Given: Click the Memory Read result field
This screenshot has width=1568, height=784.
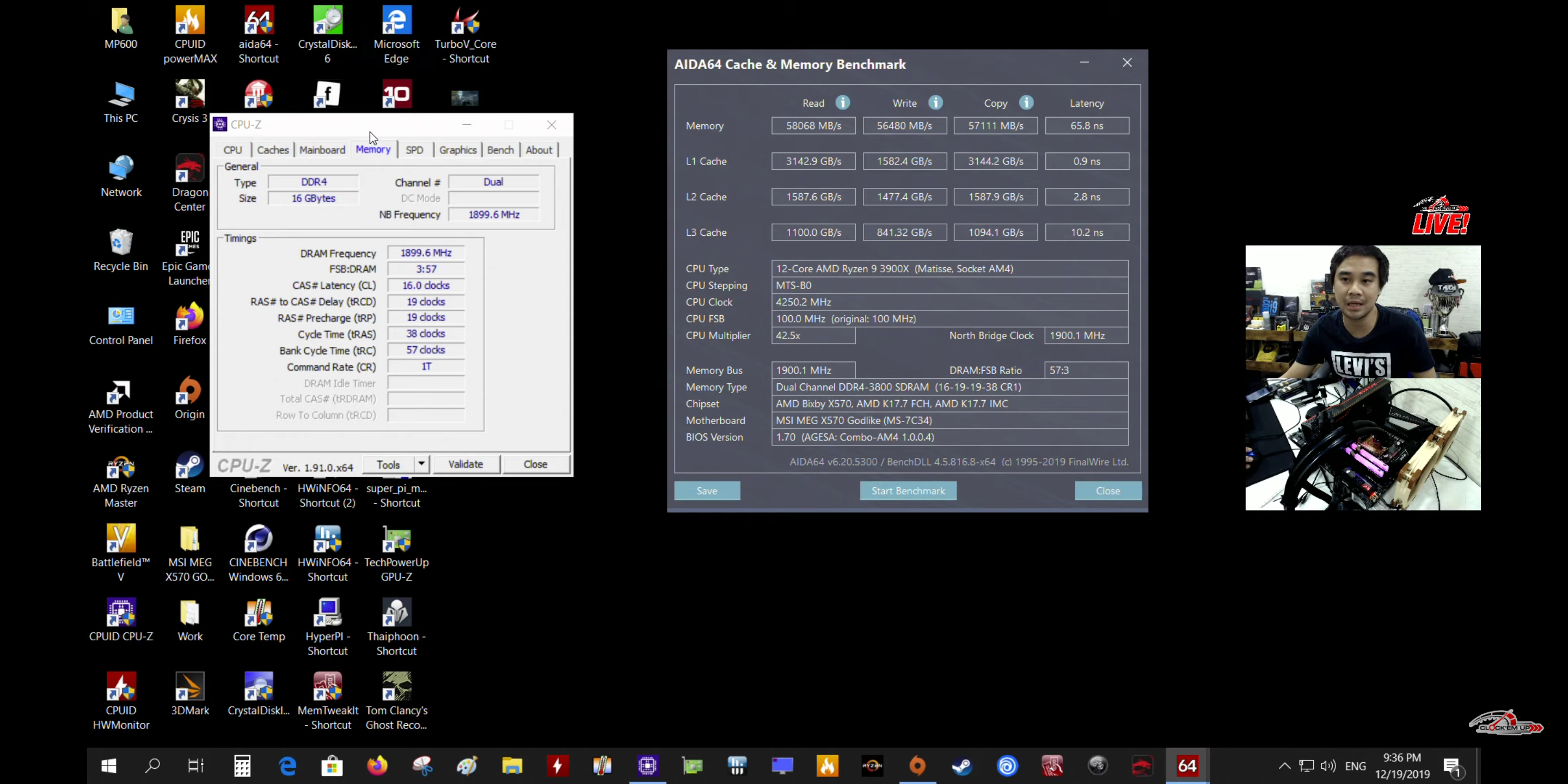Looking at the screenshot, I should [x=813, y=126].
